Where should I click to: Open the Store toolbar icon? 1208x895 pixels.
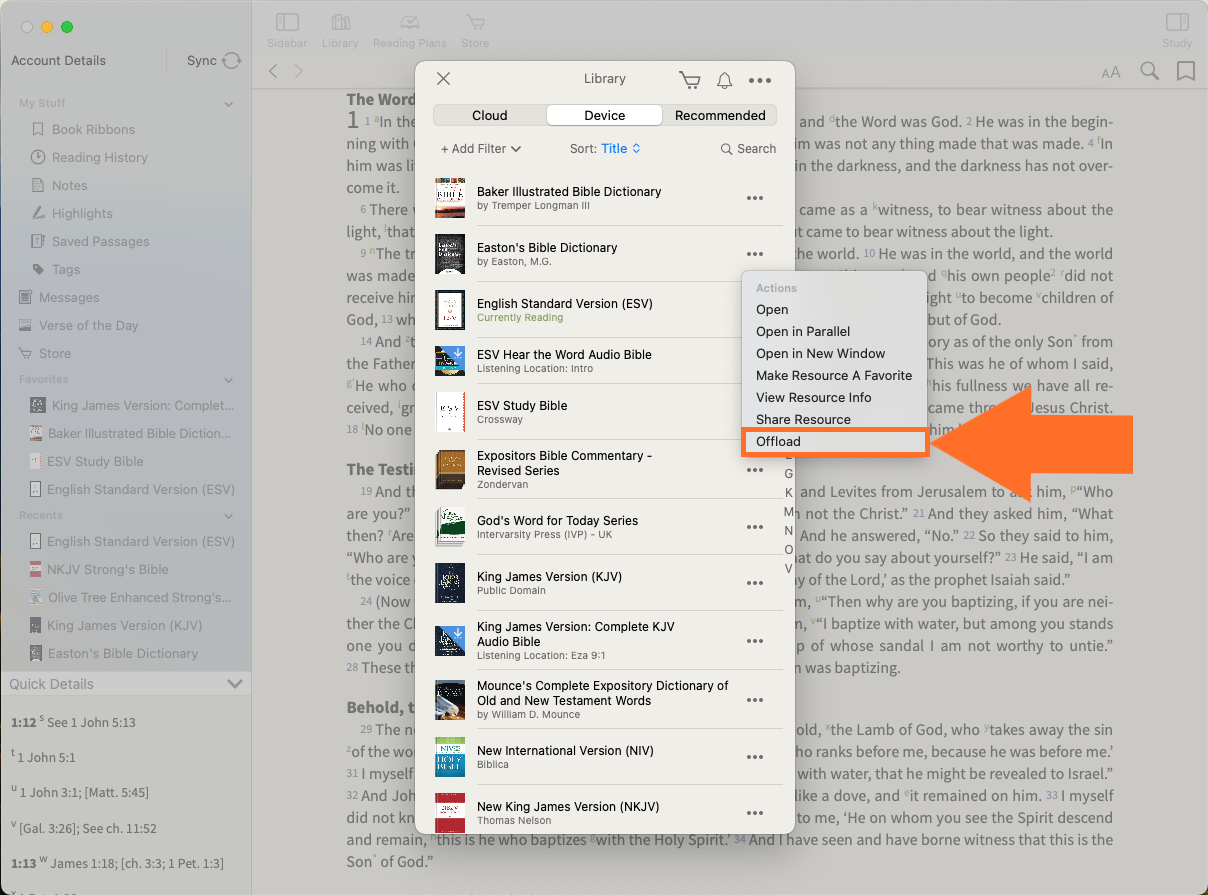point(475,22)
